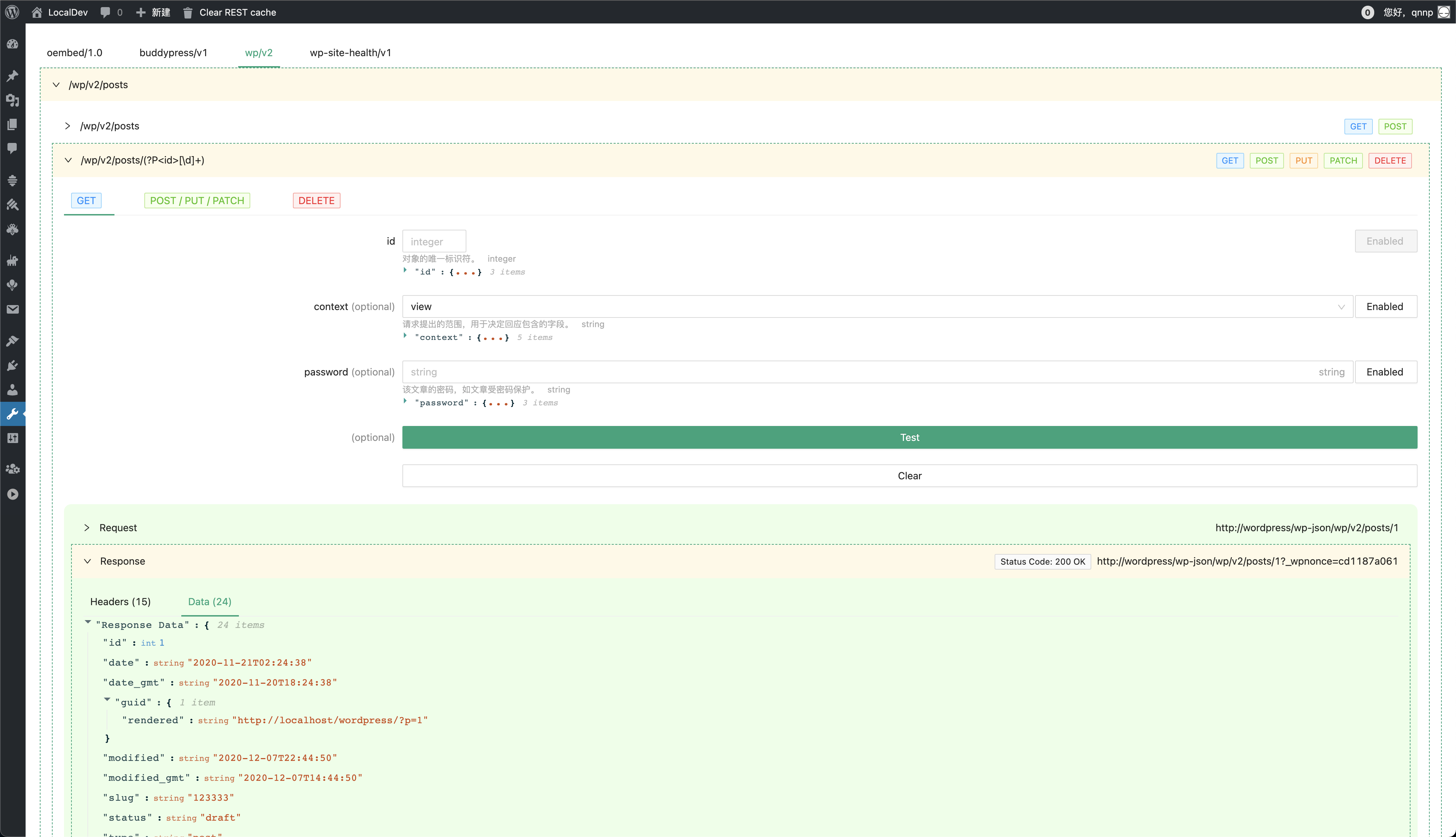This screenshot has width=1456, height=837.
Task: Select the POST / PUT / PATCH method tab
Action: pos(197,201)
